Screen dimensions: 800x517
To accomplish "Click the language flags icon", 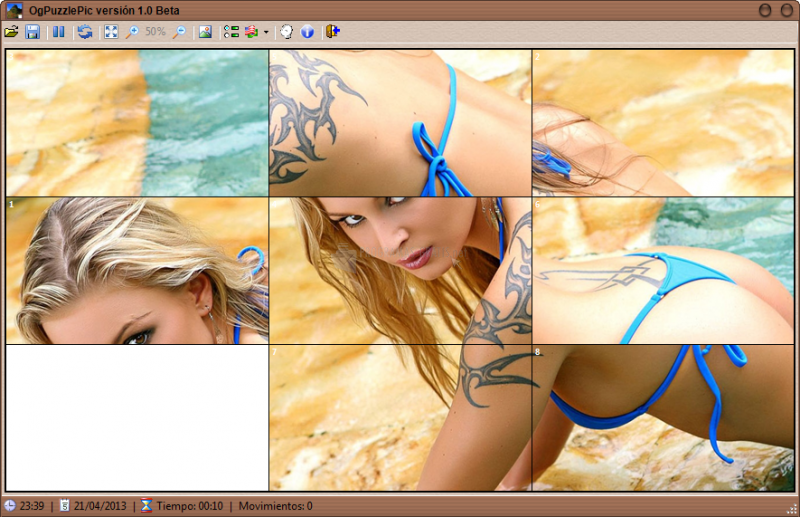I will point(252,32).
